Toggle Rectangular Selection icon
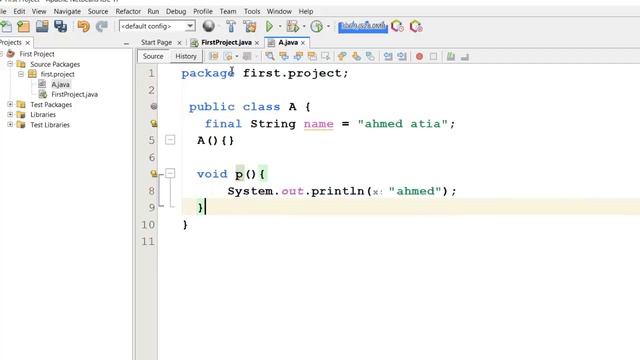 (x=326, y=56)
